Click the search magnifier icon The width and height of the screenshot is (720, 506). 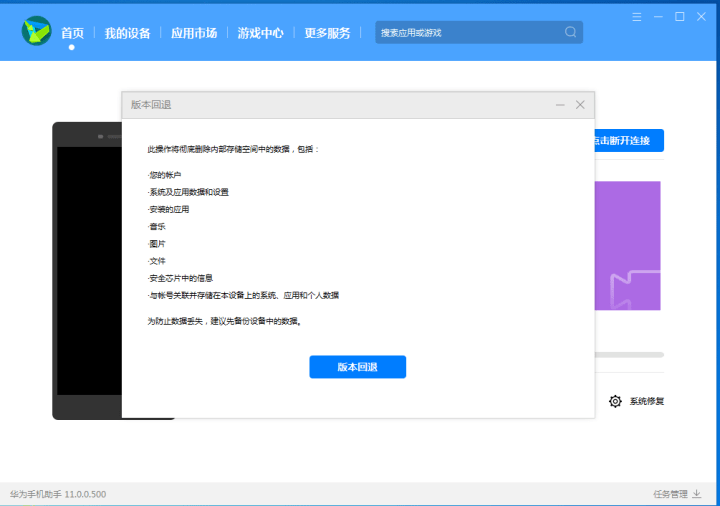(x=570, y=32)
